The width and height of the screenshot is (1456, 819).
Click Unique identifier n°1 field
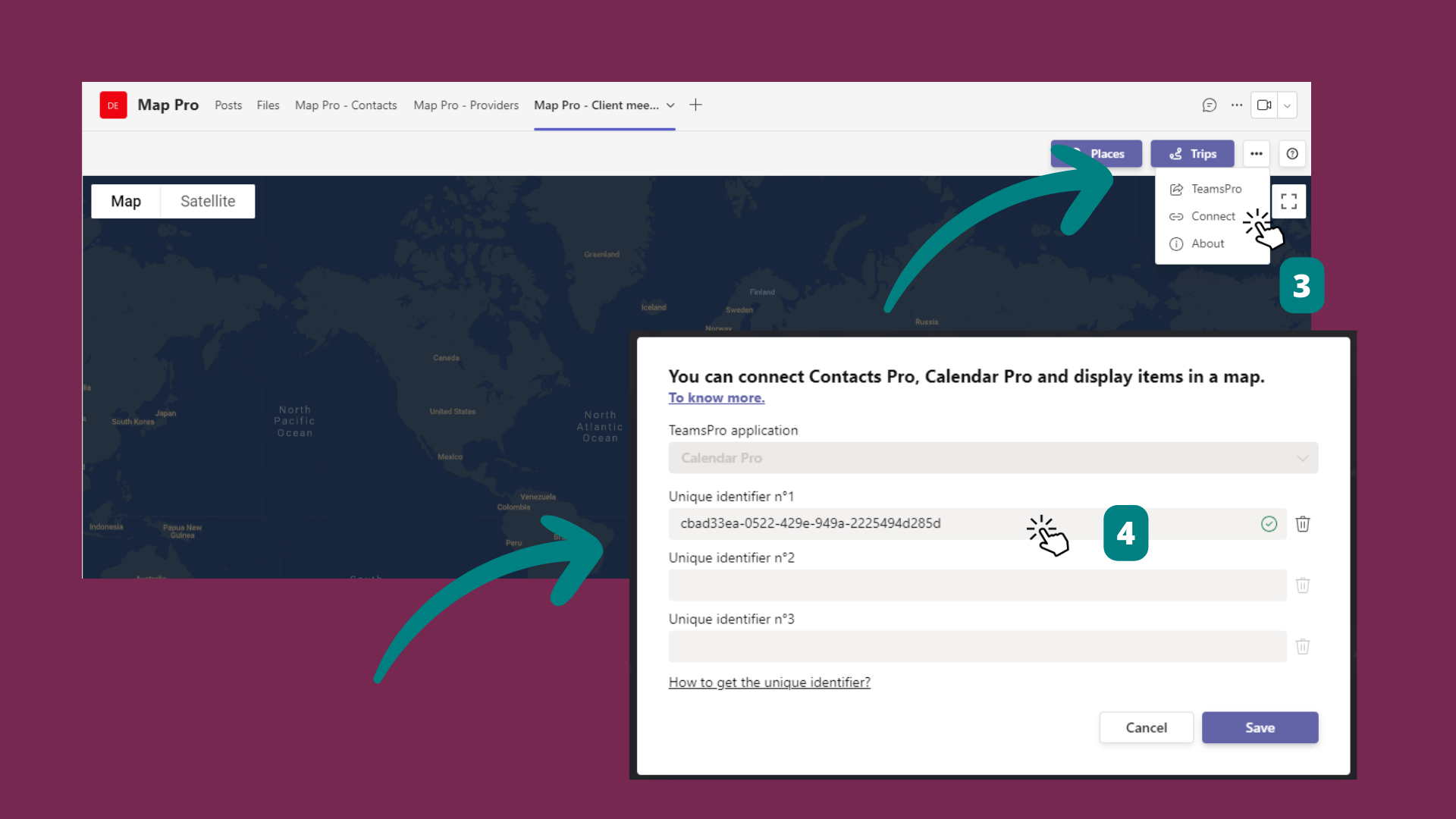point(977,524)
